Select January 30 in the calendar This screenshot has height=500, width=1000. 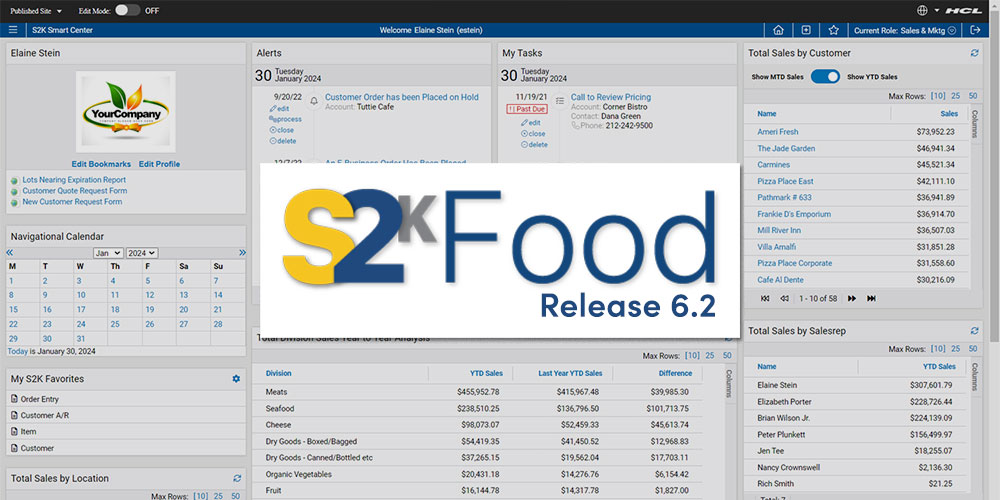click(47, 339)
